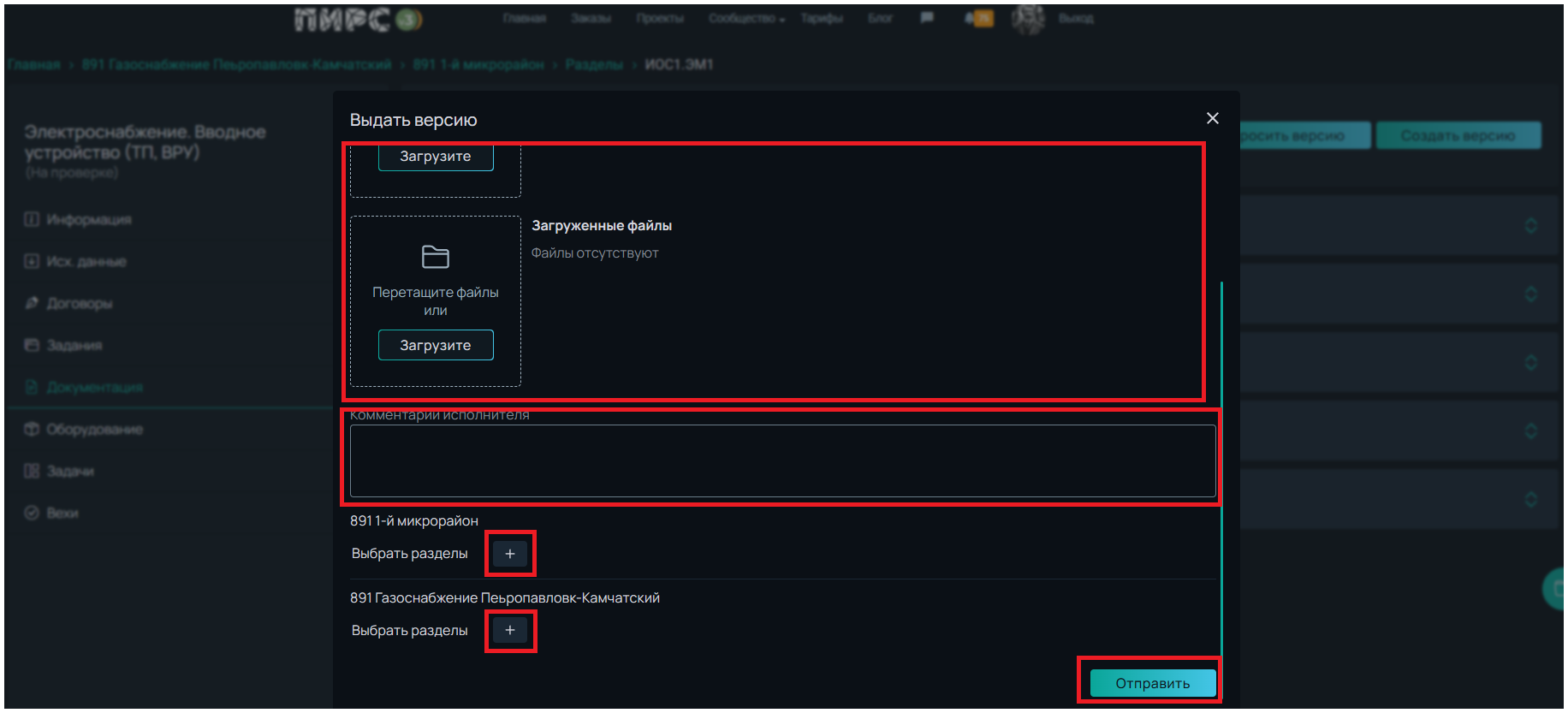This screenshot has width=1568, height=713.
Task: Open the Оборудование sidebar section
Action: tap(94, 430)
